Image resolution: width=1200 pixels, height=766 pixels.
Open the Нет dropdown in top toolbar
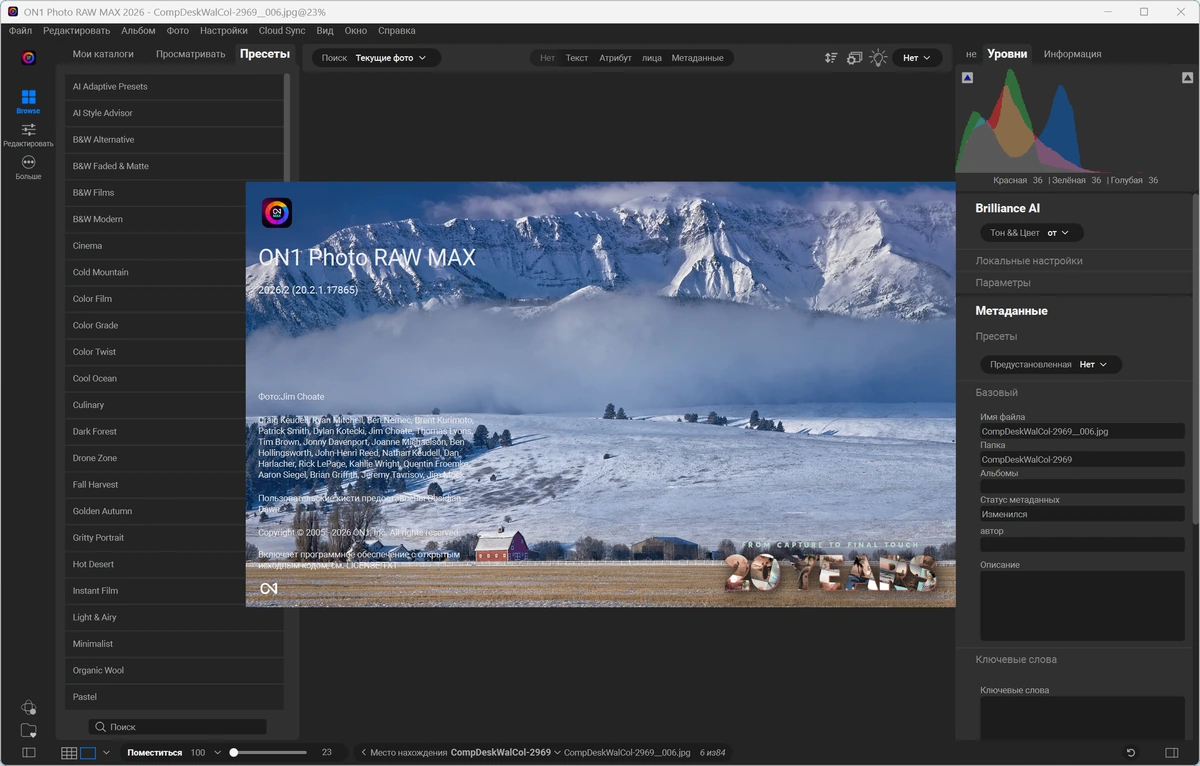[x=917, y=58]
